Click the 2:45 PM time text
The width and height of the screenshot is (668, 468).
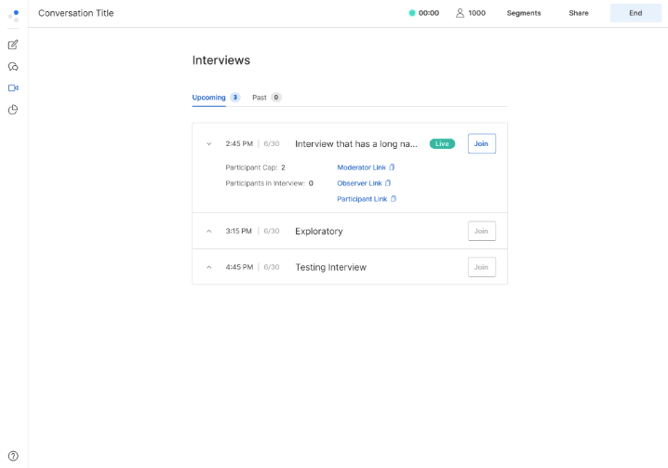point(239,144)
